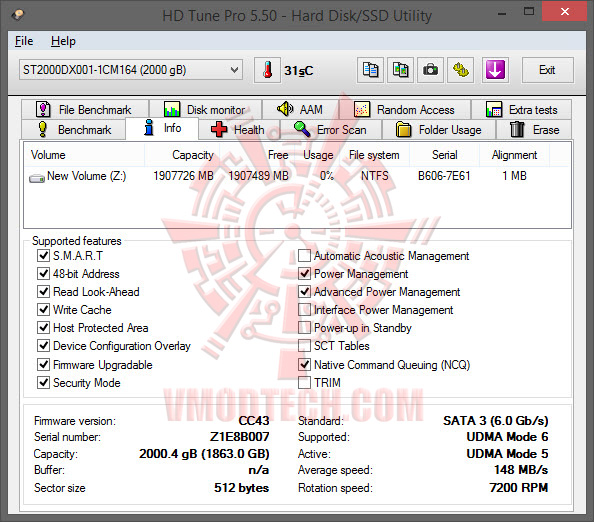Click the thermometer temperature icon
Viewport: 594px width, 522px height.
(x=267, y=70)
